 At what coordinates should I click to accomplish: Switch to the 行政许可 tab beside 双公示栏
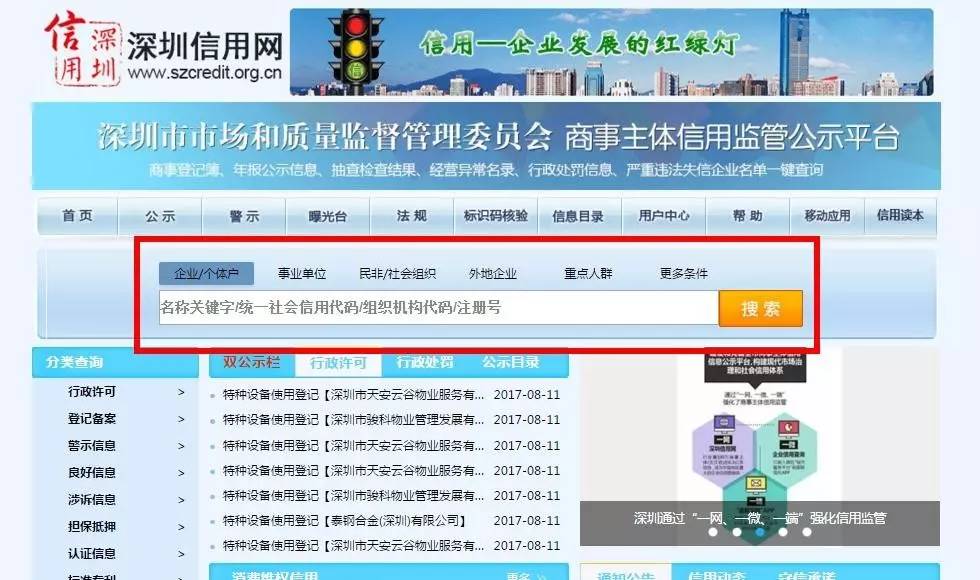pyautogui.click(x=338, y=363)
